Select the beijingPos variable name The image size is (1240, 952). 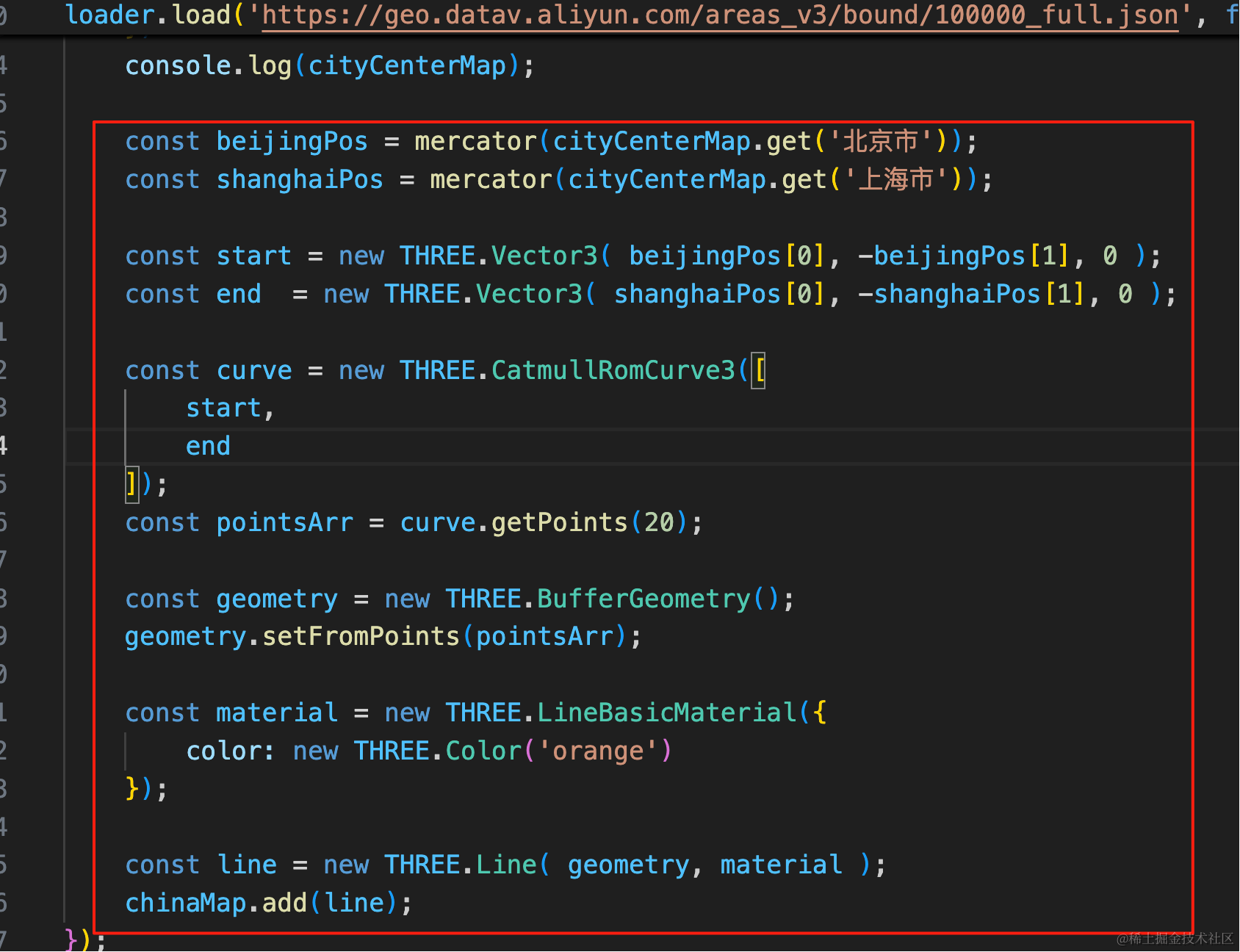292,141
